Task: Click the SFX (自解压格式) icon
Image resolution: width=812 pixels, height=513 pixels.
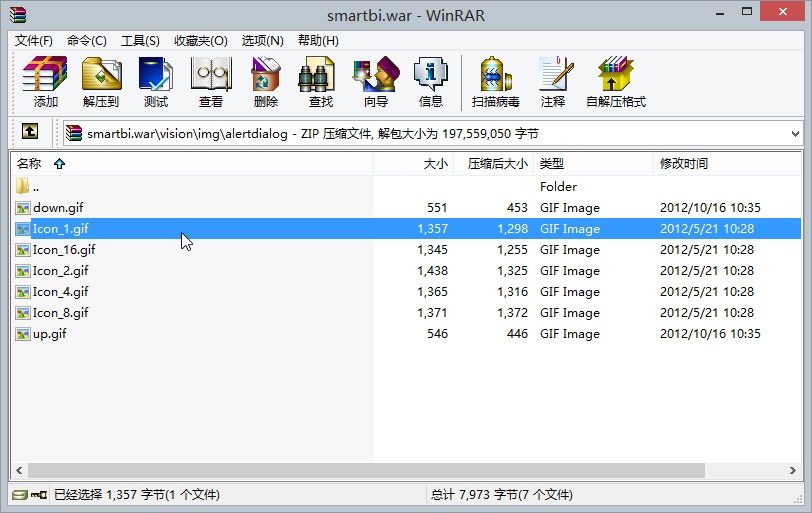Action: pos(616,82)
